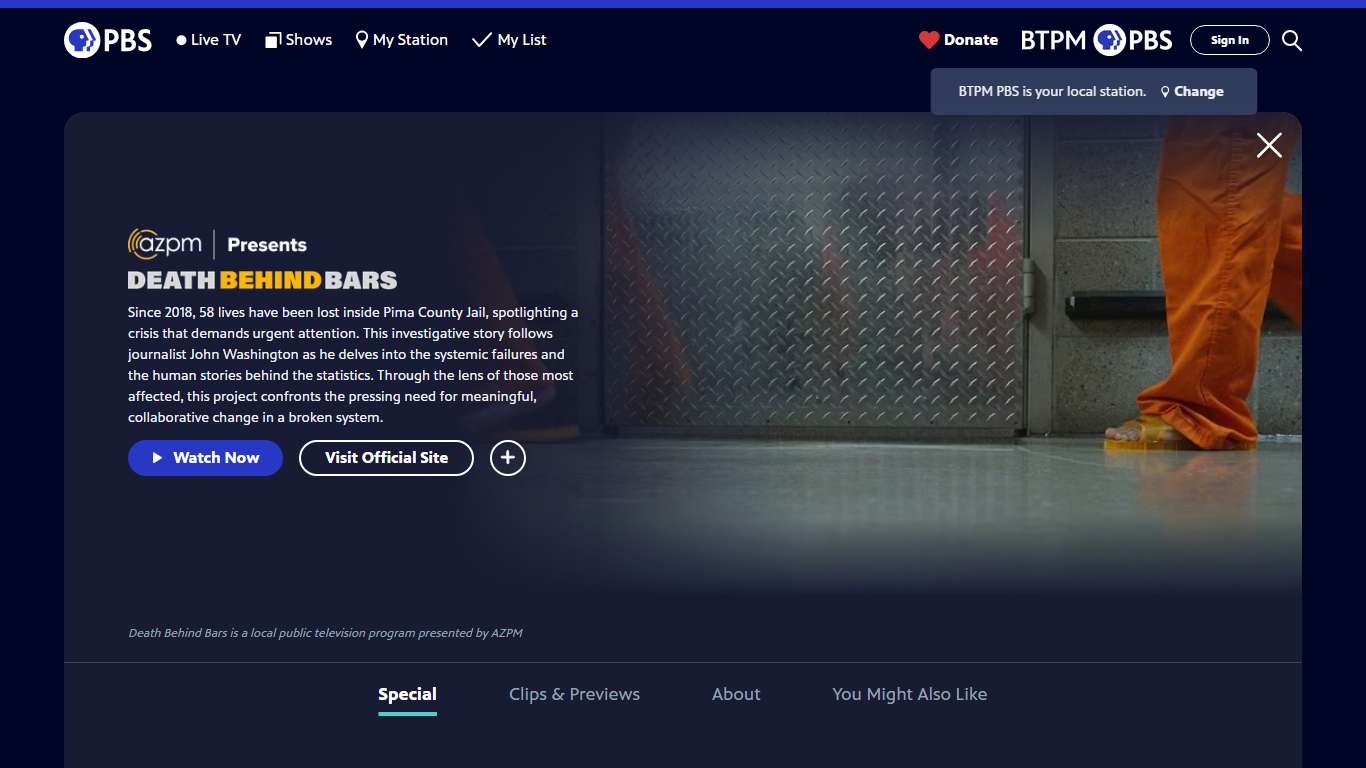Select the You Might Also Like tab
The height and width of the screenshot is (768, 1366).
pyautogui.click(x=910, y=694)
